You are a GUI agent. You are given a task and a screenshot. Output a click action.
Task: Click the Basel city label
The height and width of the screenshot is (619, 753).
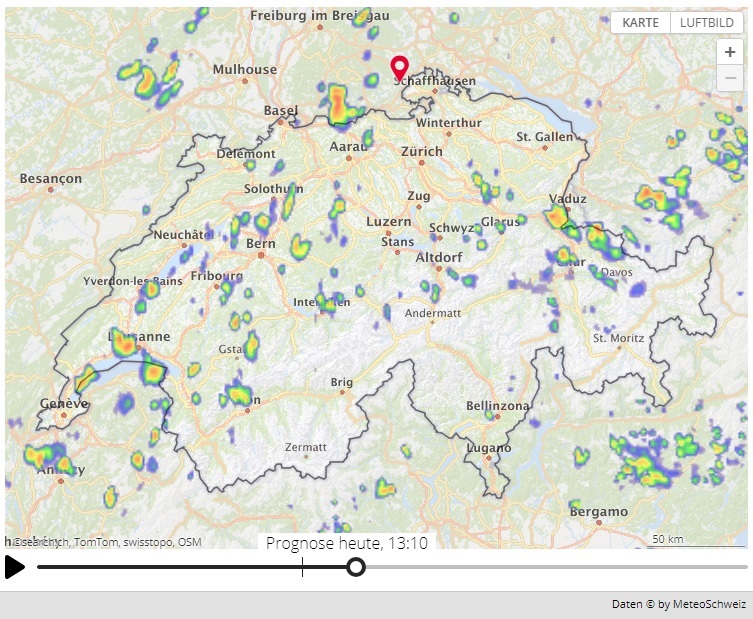(x=281, y=110)
